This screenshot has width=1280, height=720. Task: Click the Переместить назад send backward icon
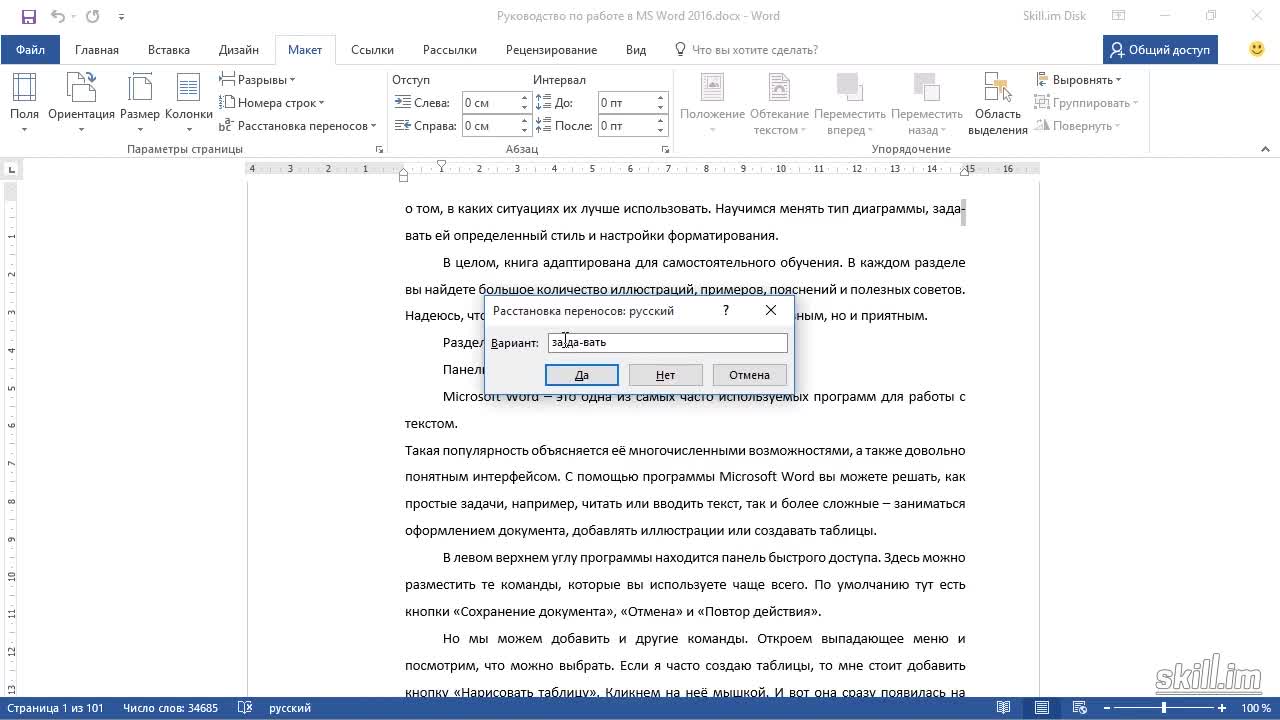pyautogui.click(x=927, y=104)
